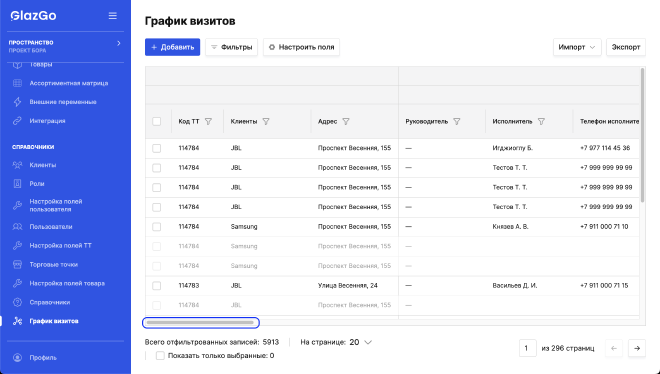Image resolution: width=660 pixels, height=374 pixels.
Task: Check the row with code 114783
Action: 157,286
